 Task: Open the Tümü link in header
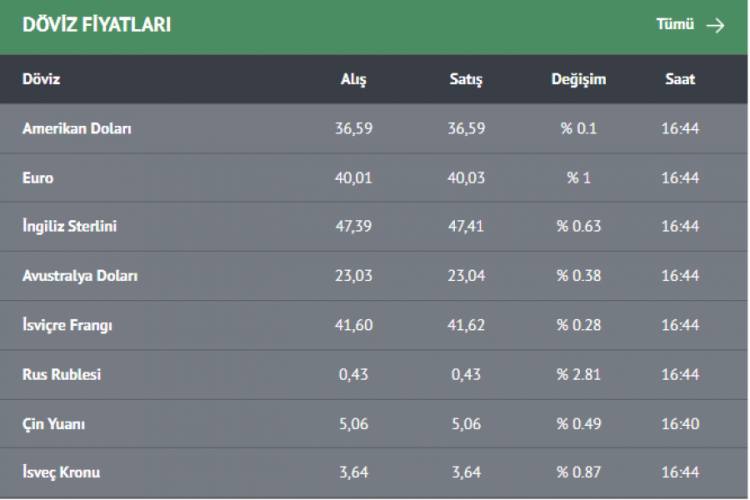tap(675, 25)
